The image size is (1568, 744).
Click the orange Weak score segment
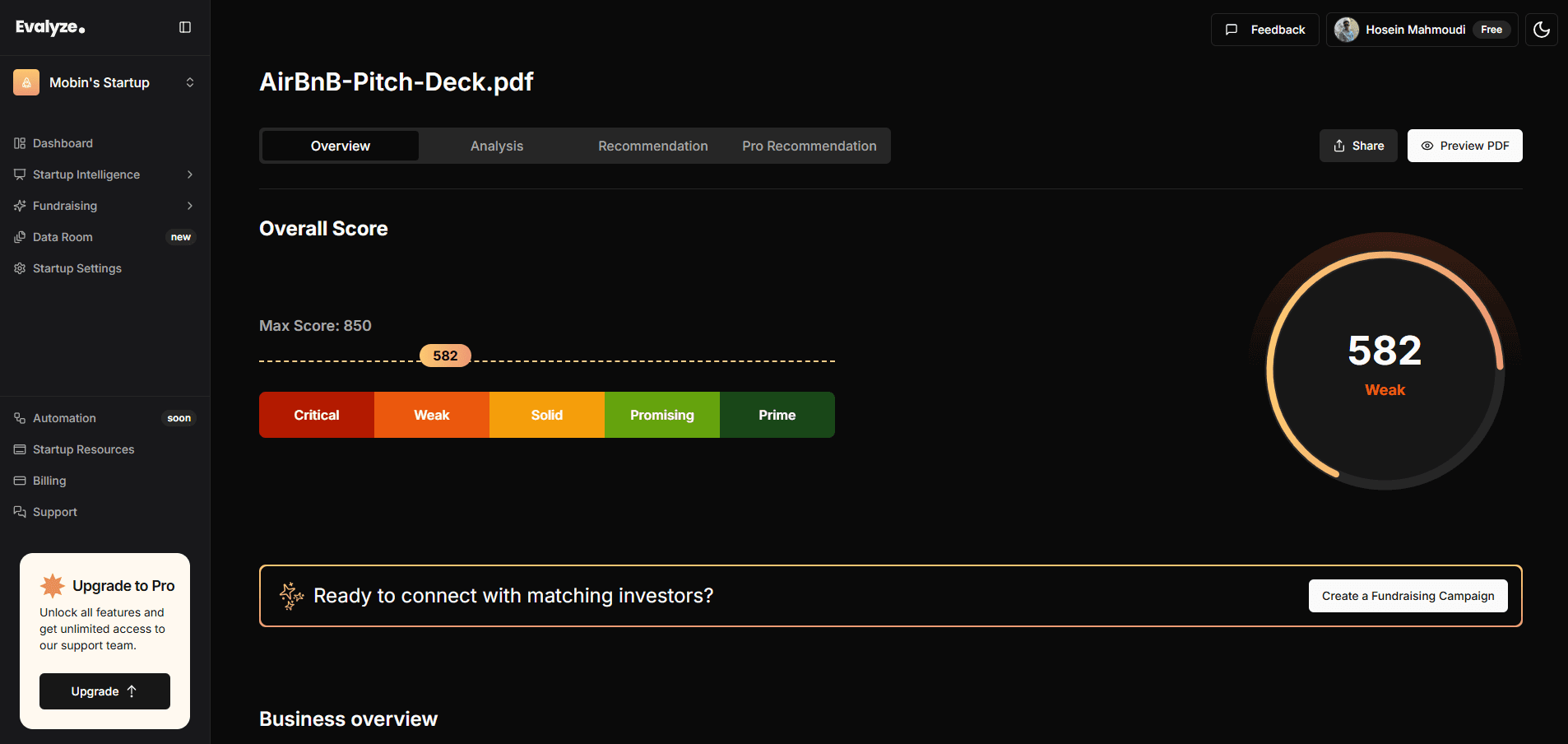pos(432,415)
